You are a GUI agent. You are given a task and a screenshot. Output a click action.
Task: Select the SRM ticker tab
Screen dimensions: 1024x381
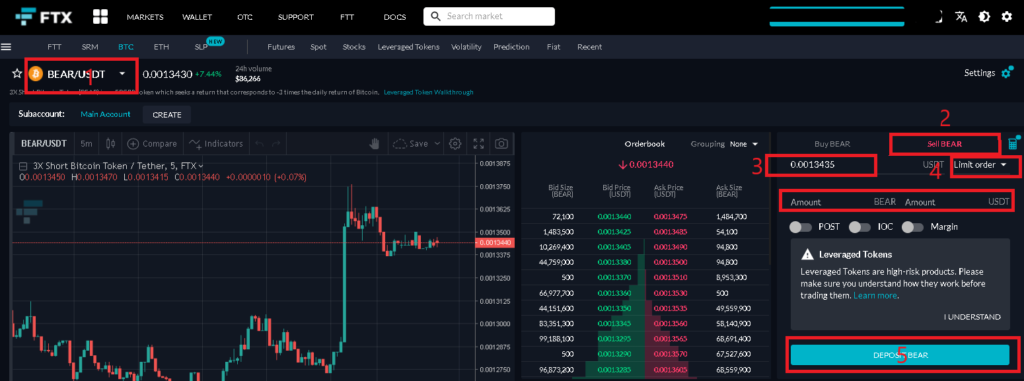coord(90,47)
